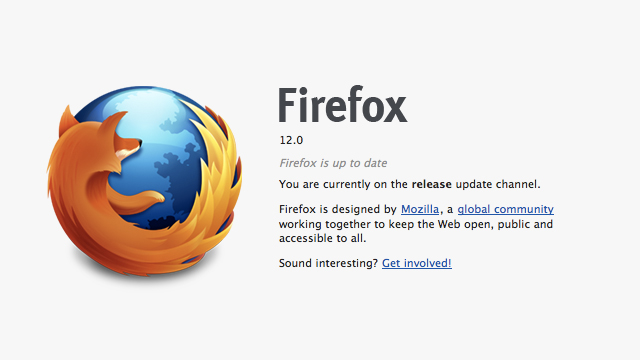Open the global community link

coord(505,209)
